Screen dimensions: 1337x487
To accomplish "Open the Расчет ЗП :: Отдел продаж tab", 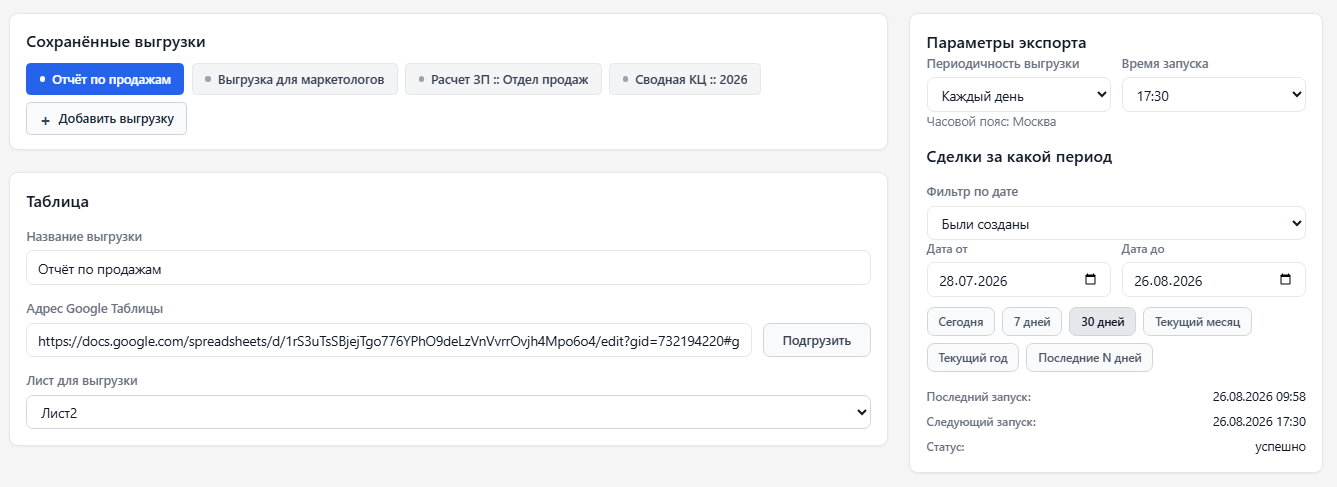I will point(503,79).
